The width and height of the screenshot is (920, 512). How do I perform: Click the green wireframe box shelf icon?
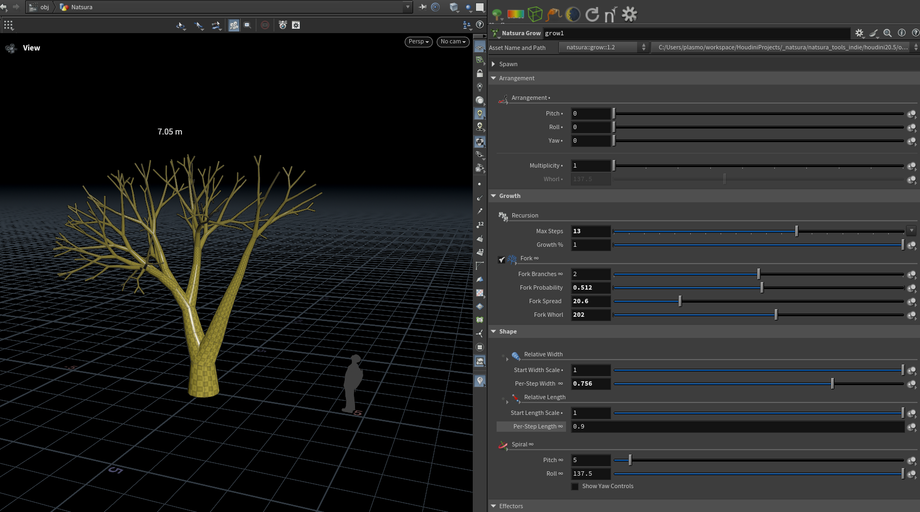(536, 14)
